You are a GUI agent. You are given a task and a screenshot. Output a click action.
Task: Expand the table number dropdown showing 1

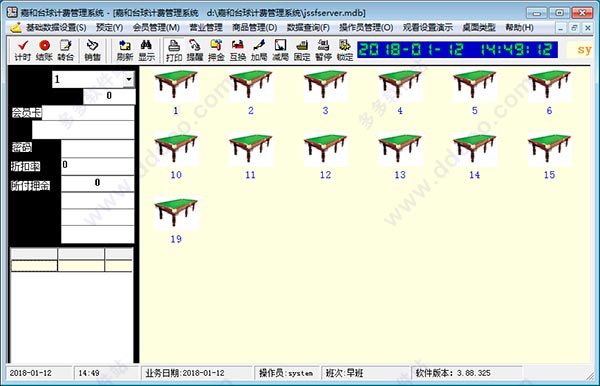pos(129,79)
